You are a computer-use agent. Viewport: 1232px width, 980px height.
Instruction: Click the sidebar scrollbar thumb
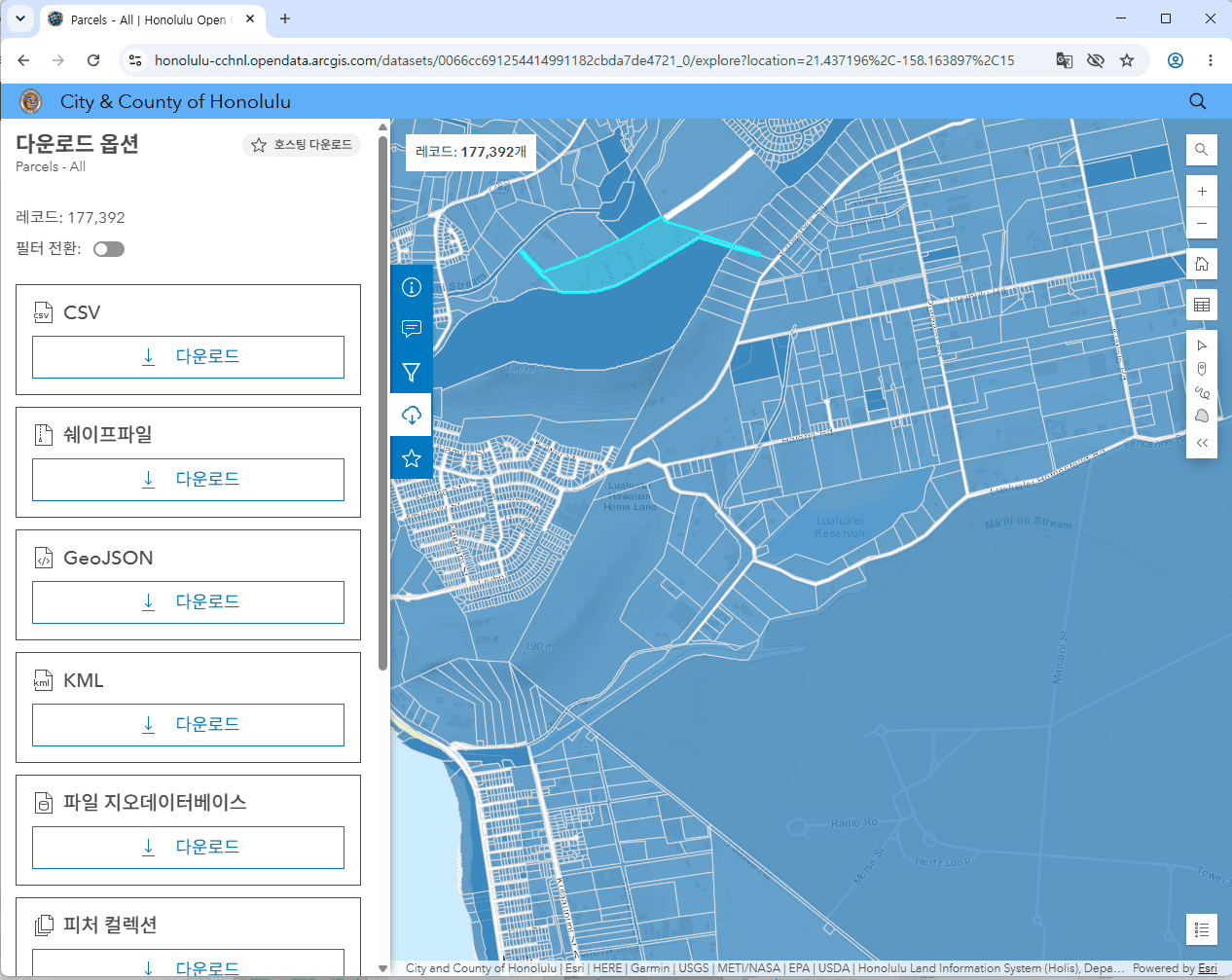click(382, 403)
